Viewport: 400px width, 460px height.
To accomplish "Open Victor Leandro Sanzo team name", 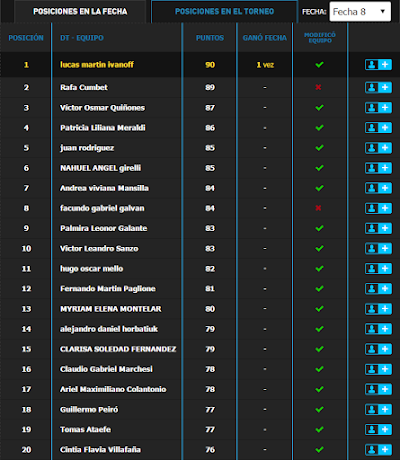I will click(x=99, y=249).
